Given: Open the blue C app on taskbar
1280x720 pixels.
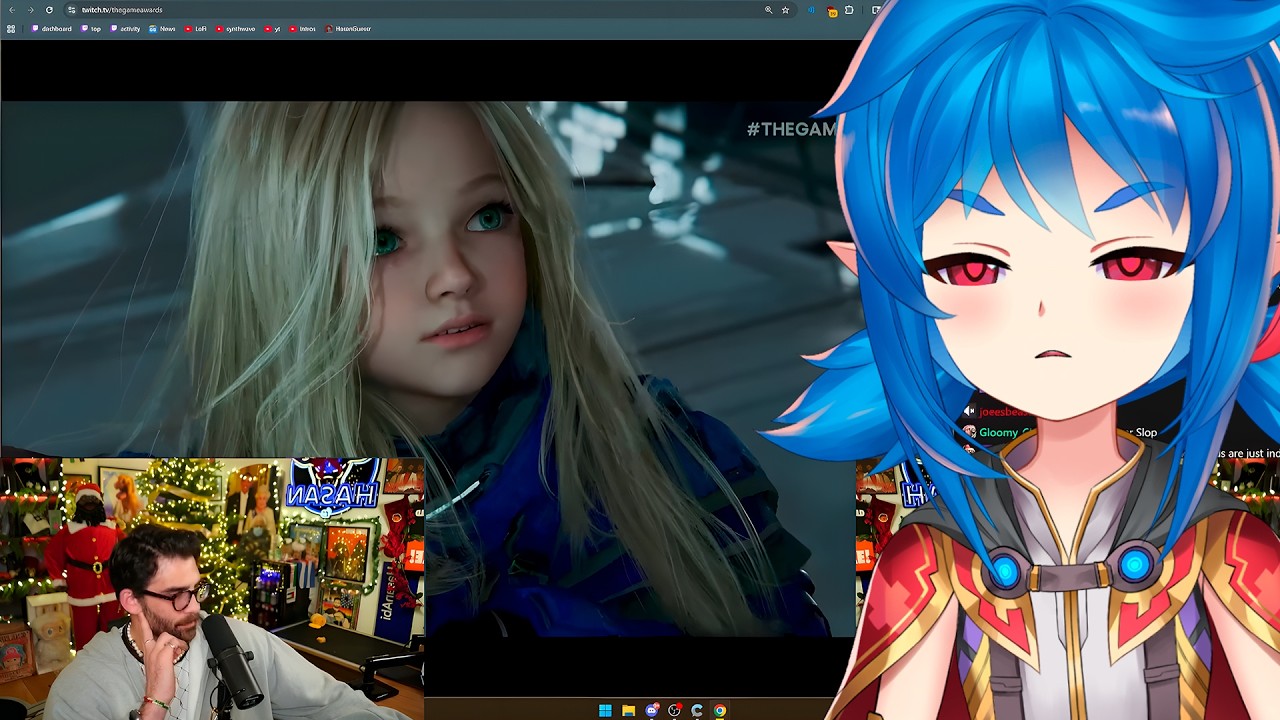Looking at the screenshot, I should (x=697, y=711).
